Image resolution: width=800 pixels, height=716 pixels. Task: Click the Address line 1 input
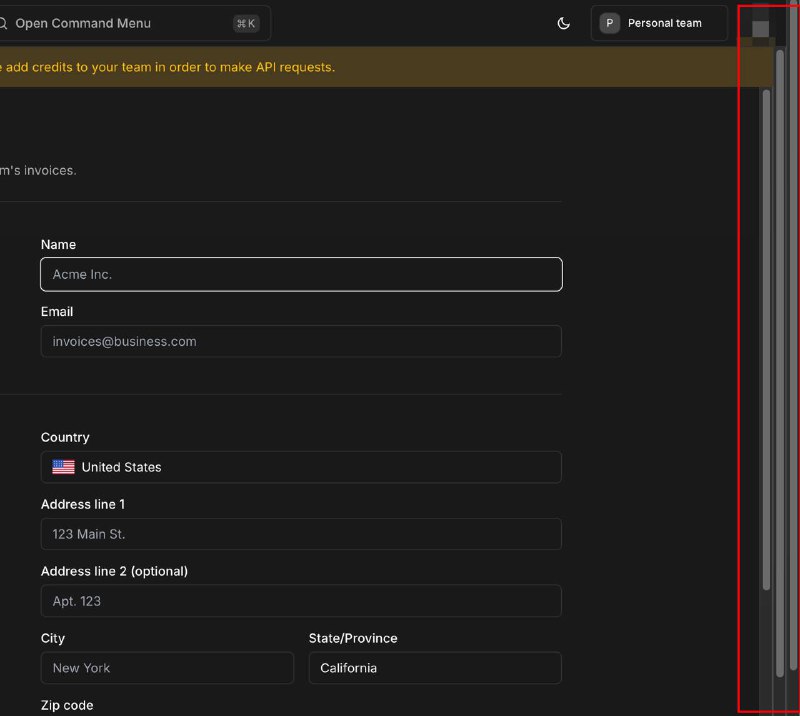click(301, 534)
